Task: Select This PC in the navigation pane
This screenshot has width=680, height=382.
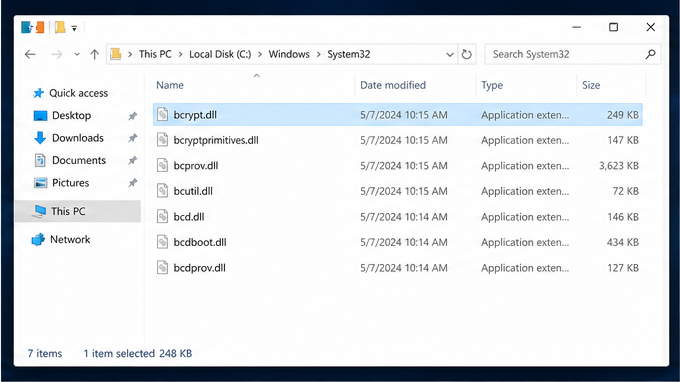Action: click(78, 211)
